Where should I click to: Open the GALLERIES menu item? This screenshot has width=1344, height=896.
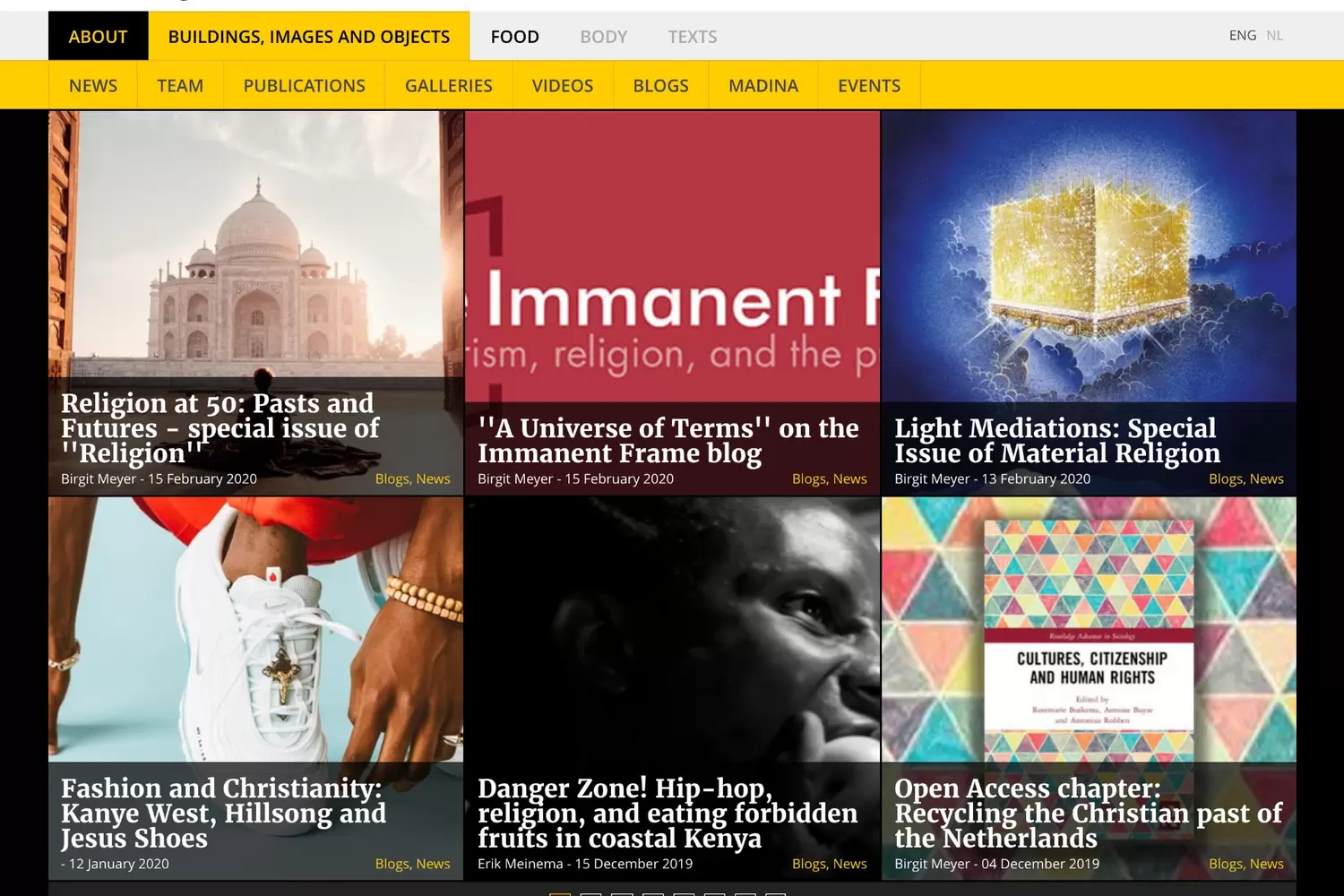click(449, 86)
